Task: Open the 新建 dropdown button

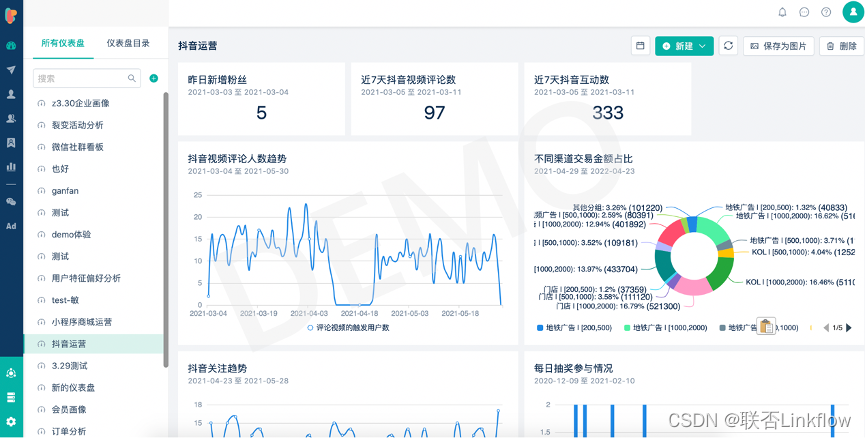Action: [x=684, y=46]
